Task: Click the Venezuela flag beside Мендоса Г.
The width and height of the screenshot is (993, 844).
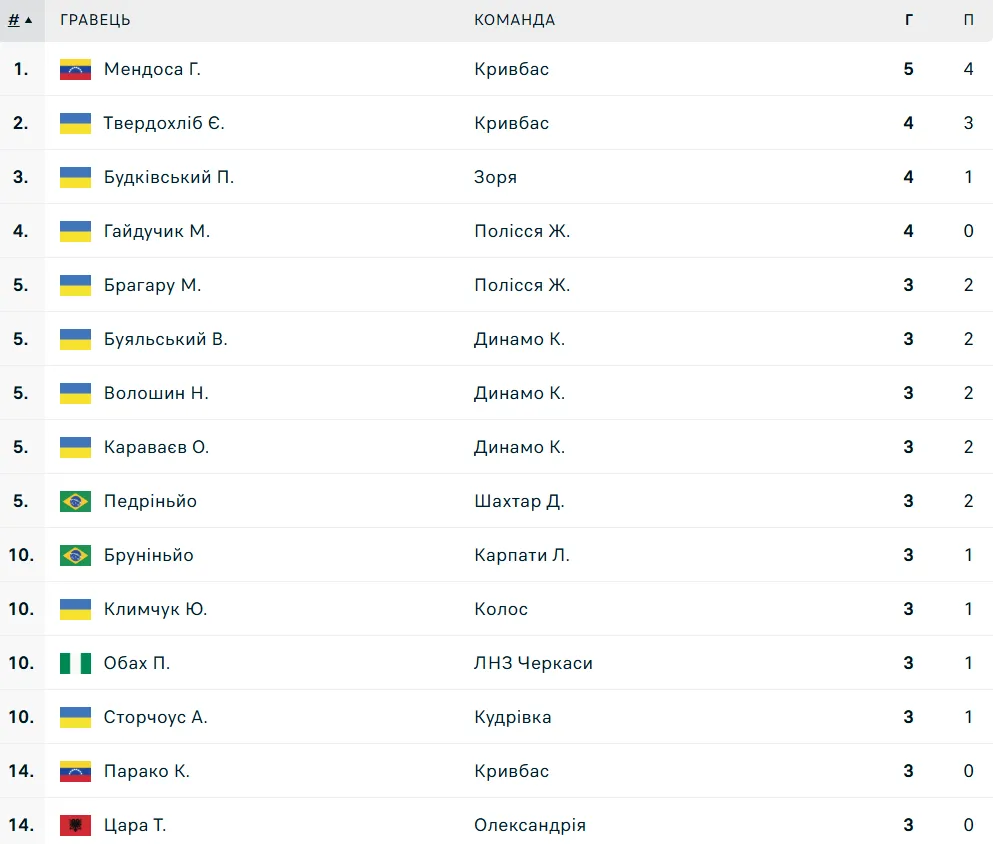Action: click(75, 69)
